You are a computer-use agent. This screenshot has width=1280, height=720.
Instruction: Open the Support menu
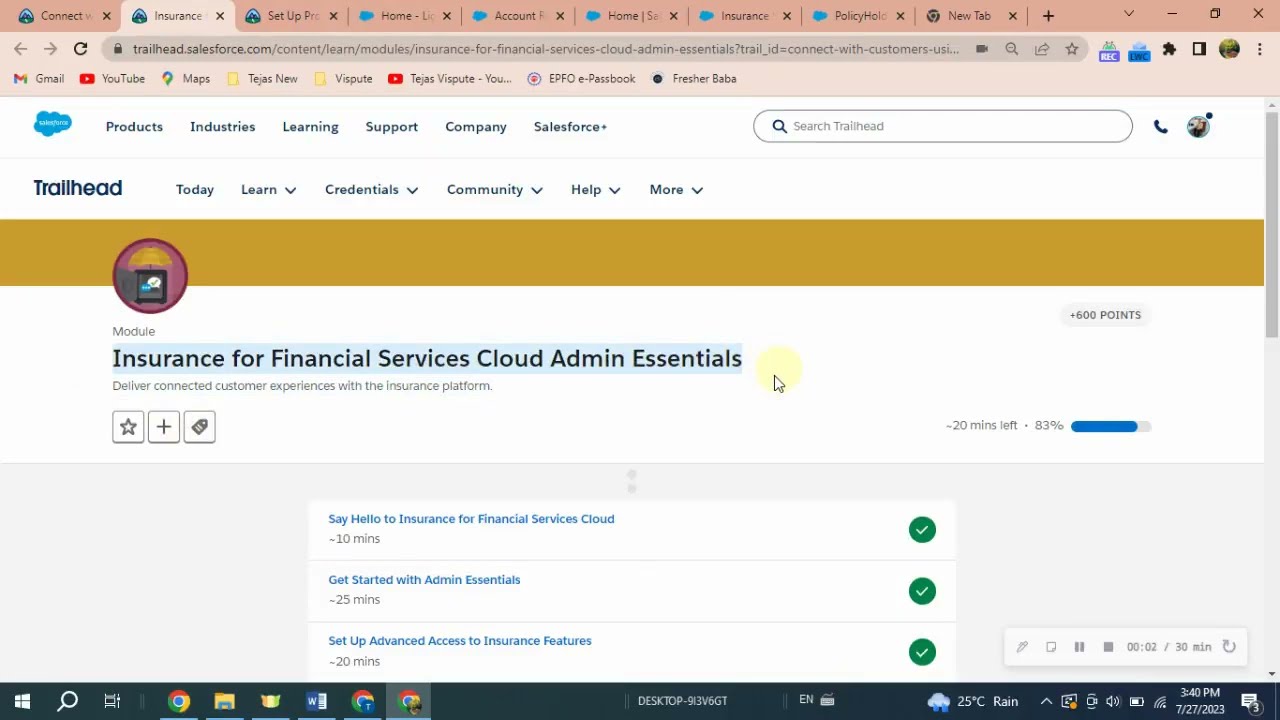pyautogui.click(x=392, y=127)
